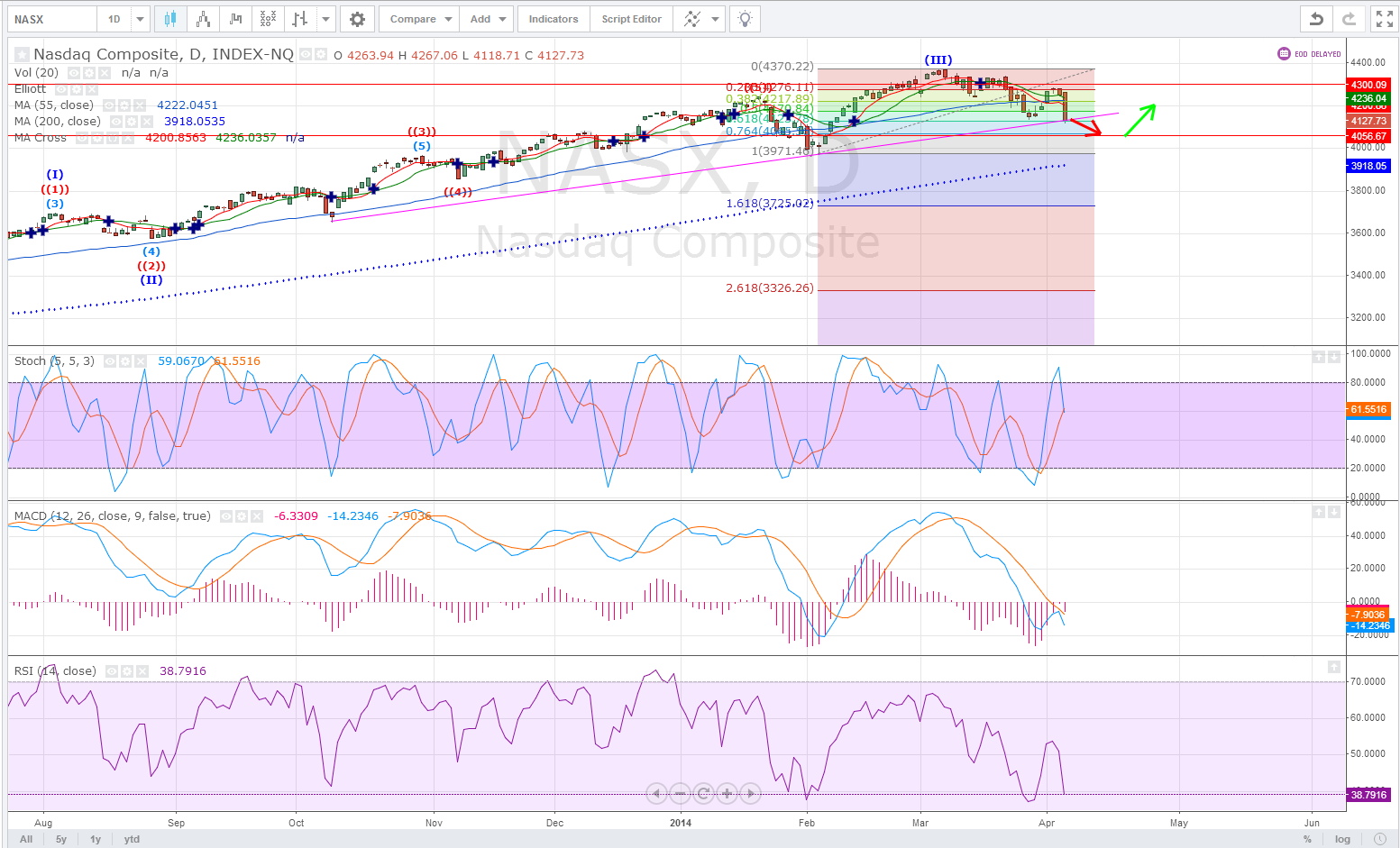Remove the MA (55, close) indicator
1400x848 pixels.
coord(140,105)
